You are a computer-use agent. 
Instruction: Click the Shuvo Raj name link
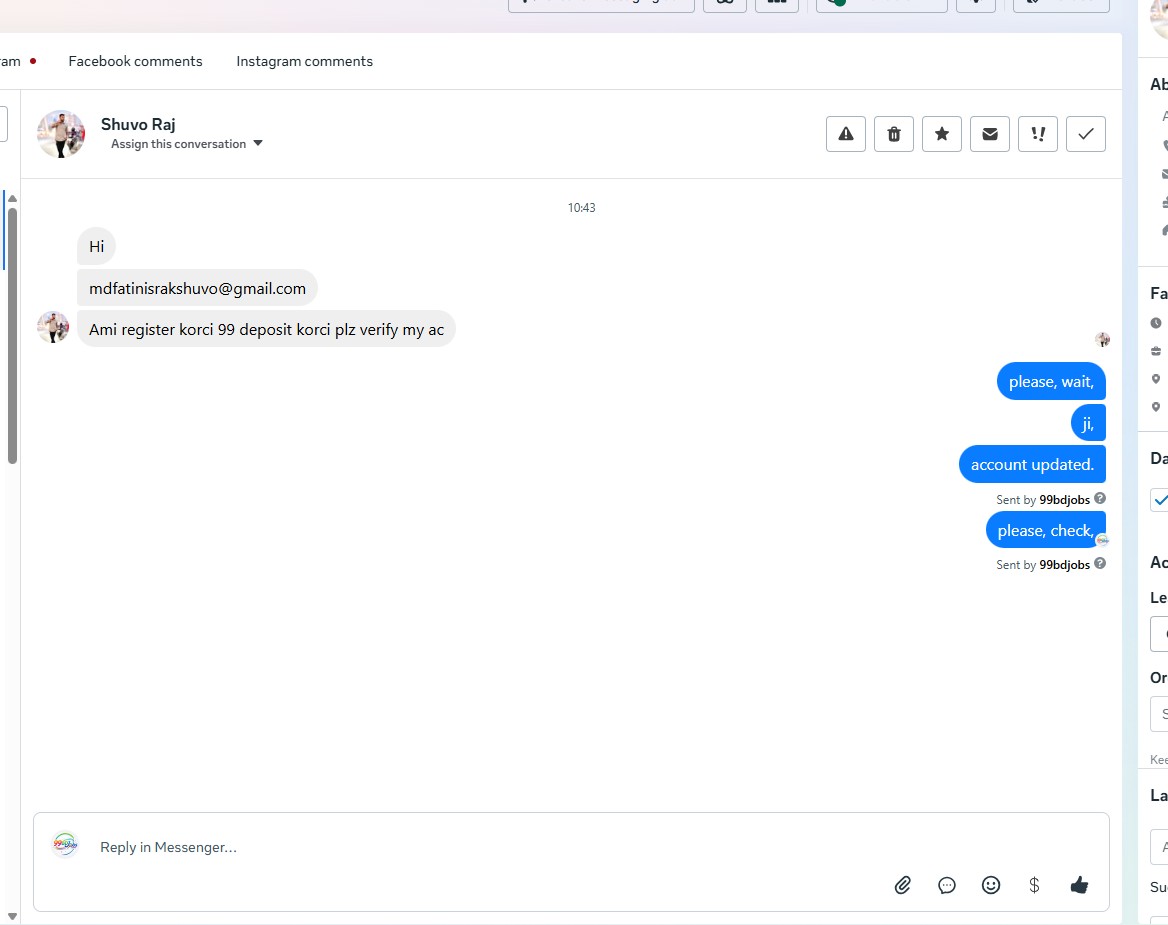[x=138, y=124]
